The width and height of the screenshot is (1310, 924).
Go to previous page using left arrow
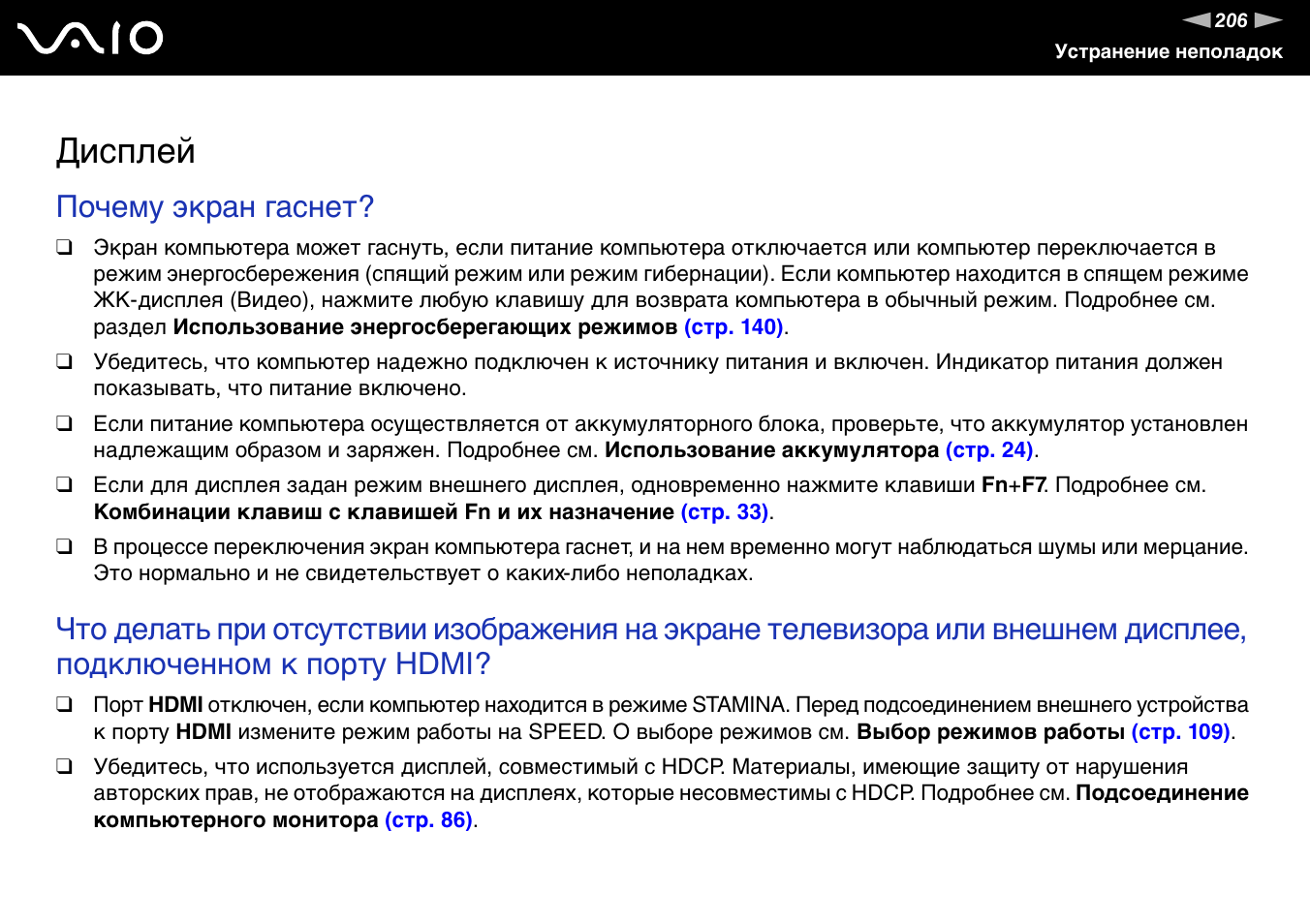[1196, 20]
